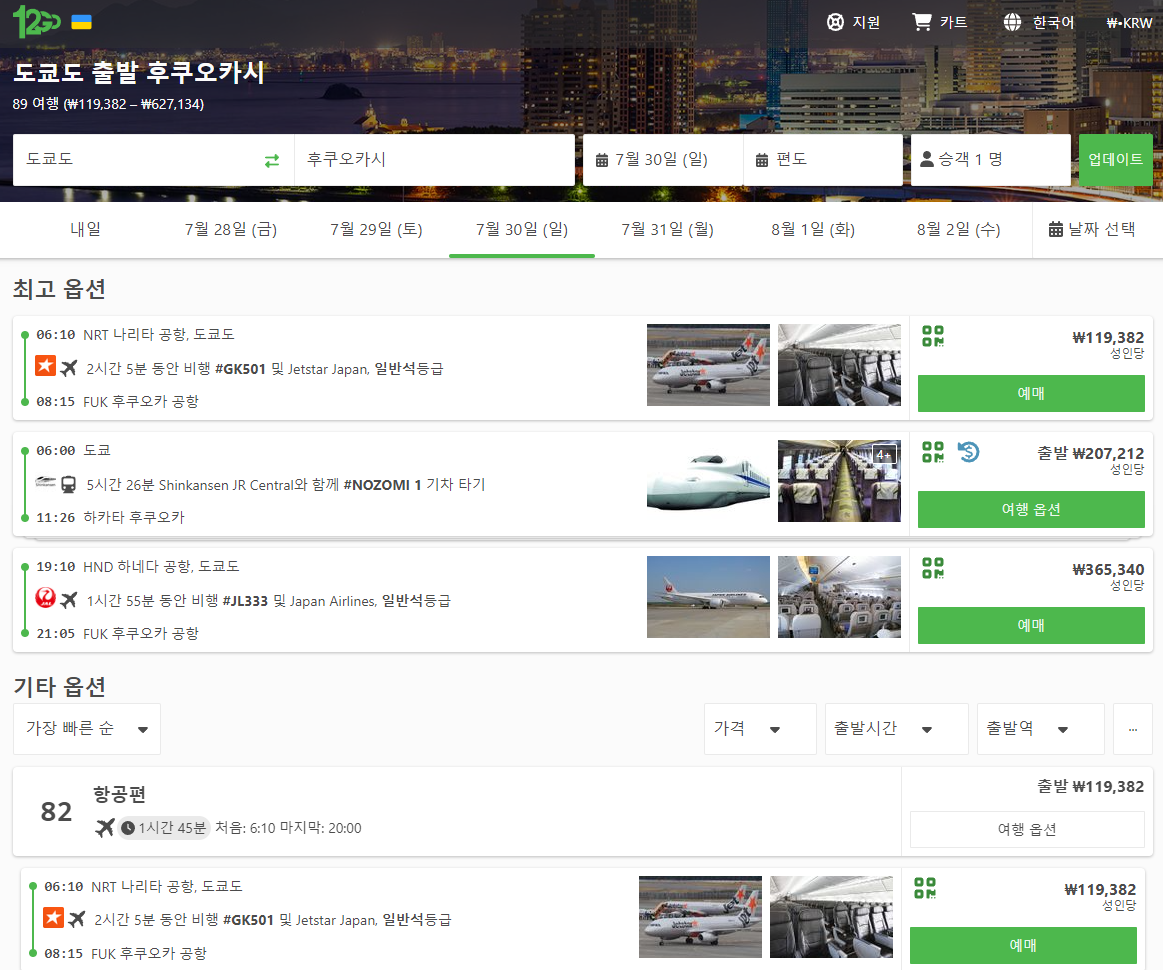Open the support lifebuoy icon
Viewport: 1163px width, 970px height.
(x=835, y=22)
